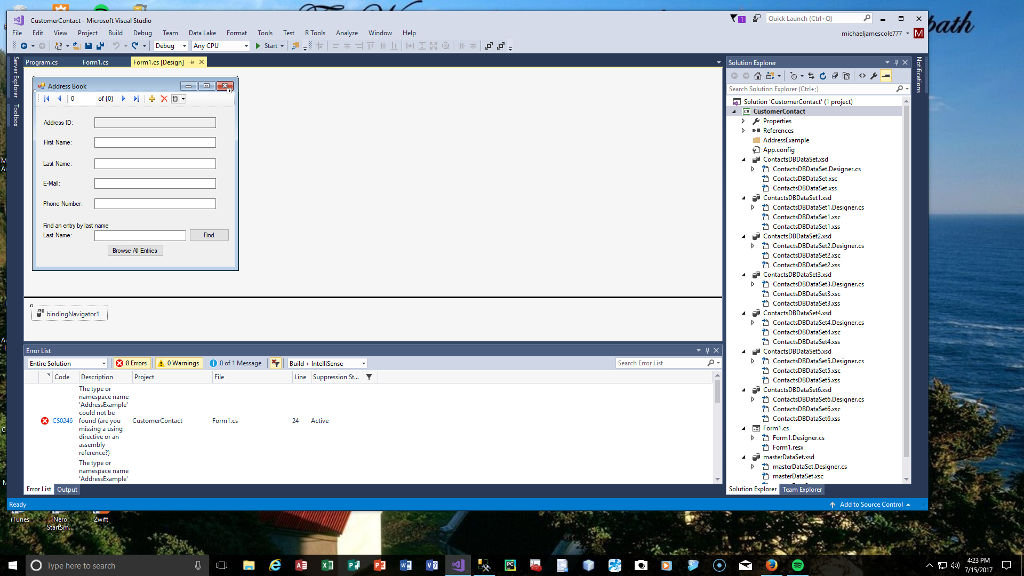Click View Code icon in Solution Explorer
Image resolution: width=1024 pixels, height=576 pixels.
(862, 76)
